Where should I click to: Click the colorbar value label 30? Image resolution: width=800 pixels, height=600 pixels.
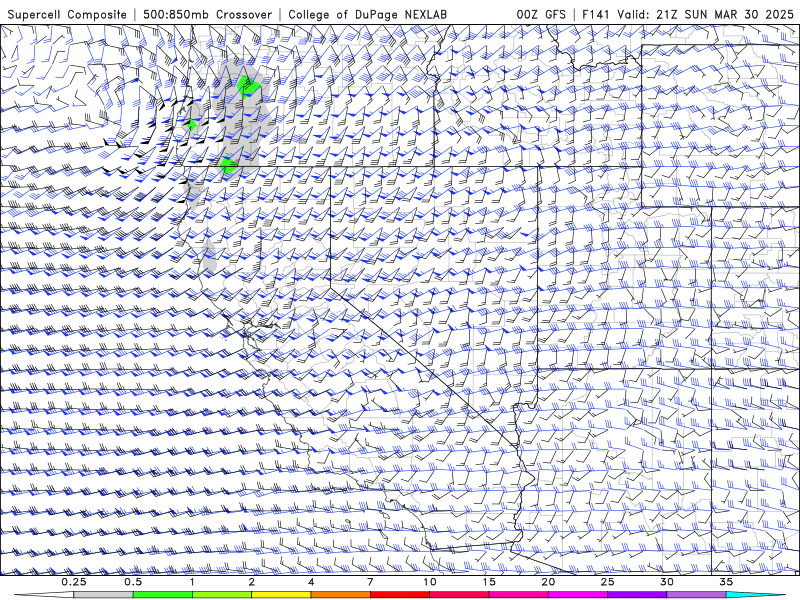point(666,582)
